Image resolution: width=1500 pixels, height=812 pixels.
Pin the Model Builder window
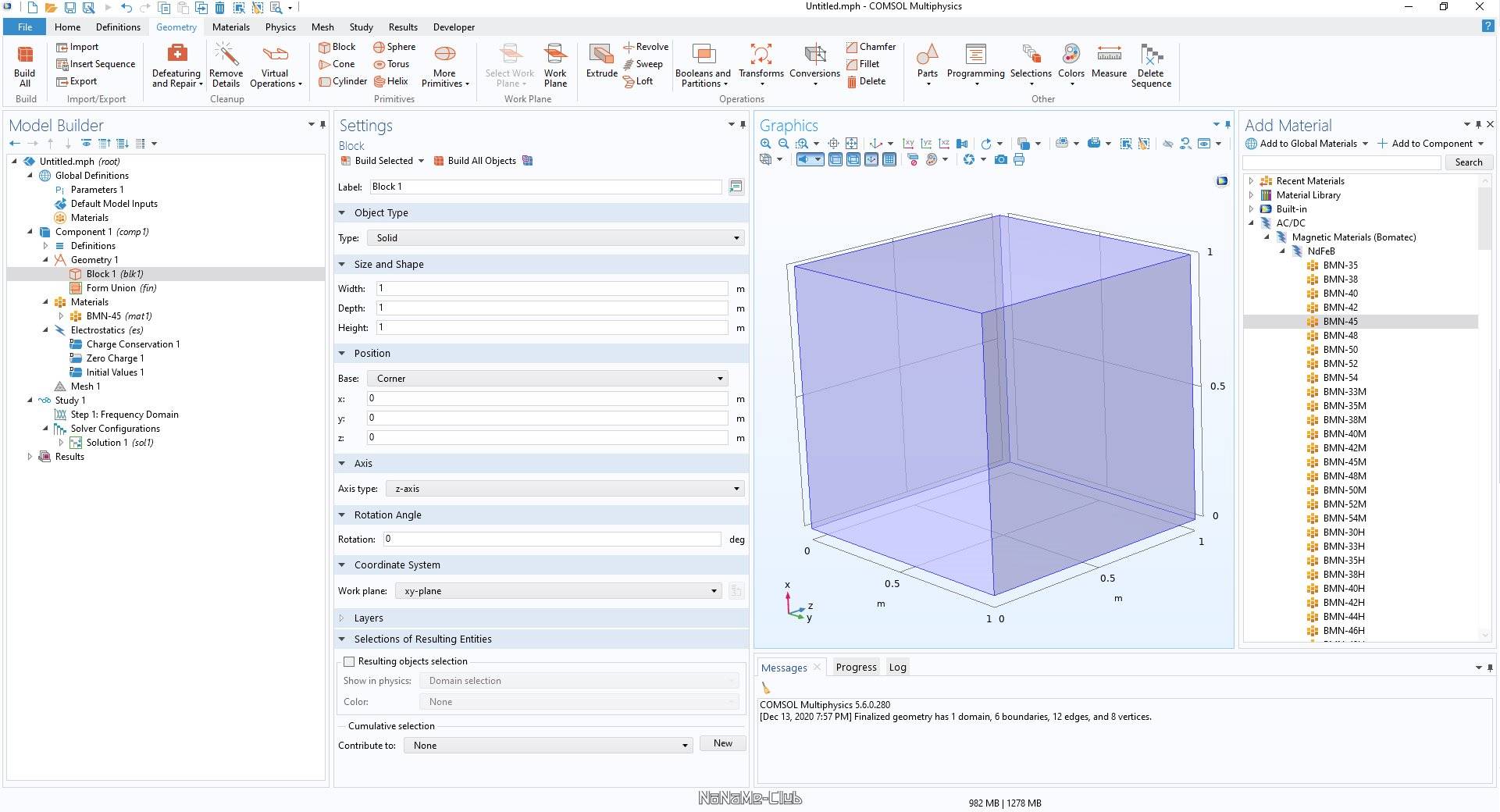[322, 125]
